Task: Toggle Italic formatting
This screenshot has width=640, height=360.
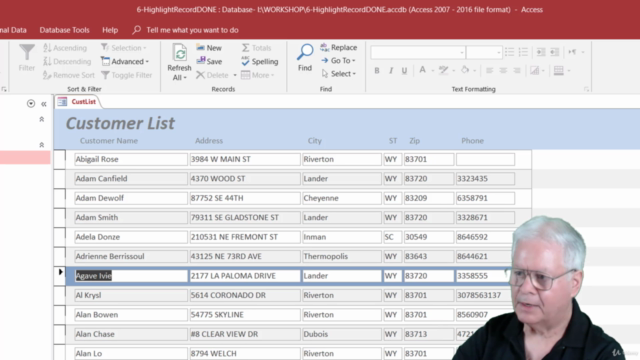Action: tap(391, 71)
